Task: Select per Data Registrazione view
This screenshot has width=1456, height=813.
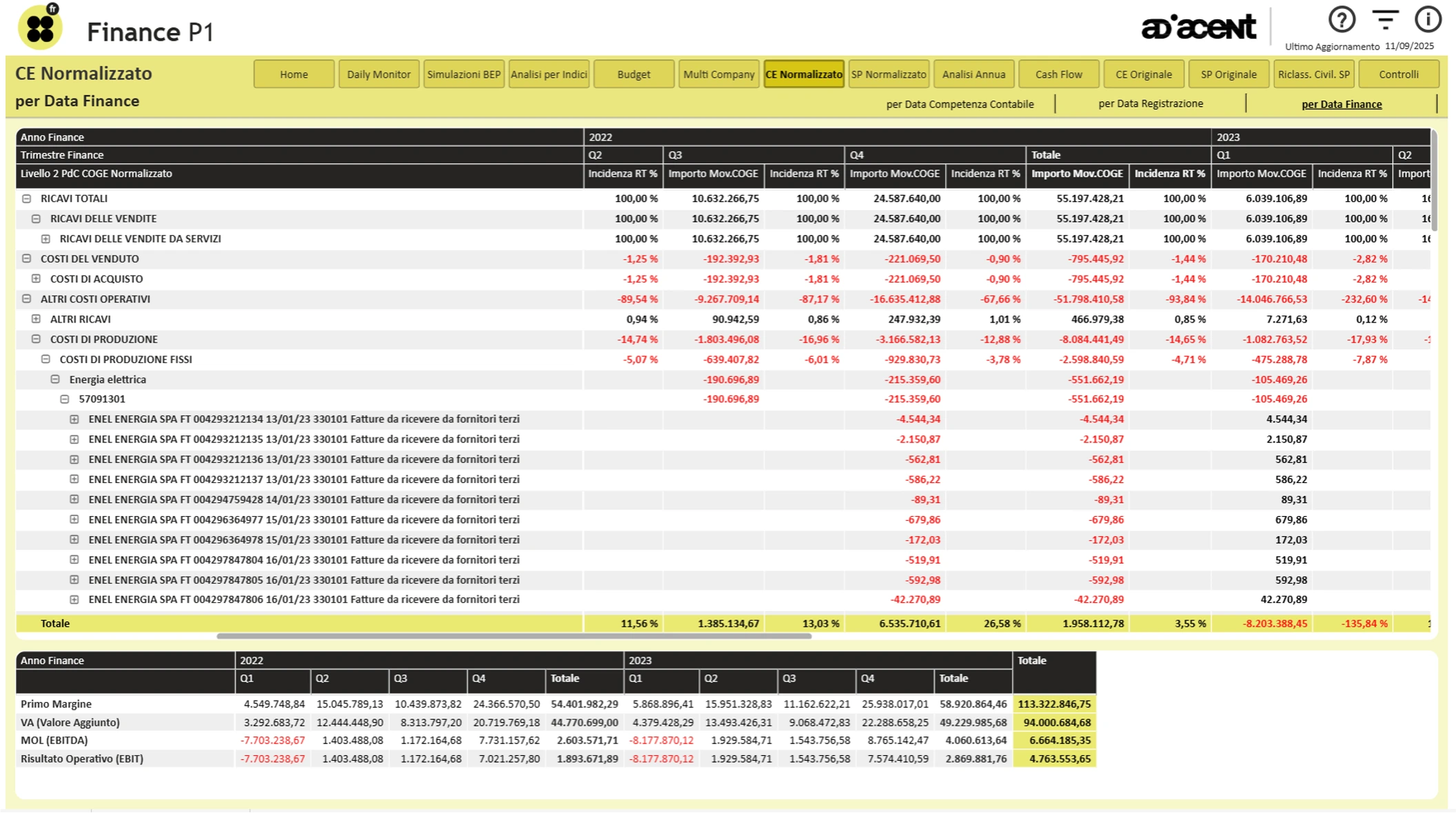Action: click(x=1150, y=103)
